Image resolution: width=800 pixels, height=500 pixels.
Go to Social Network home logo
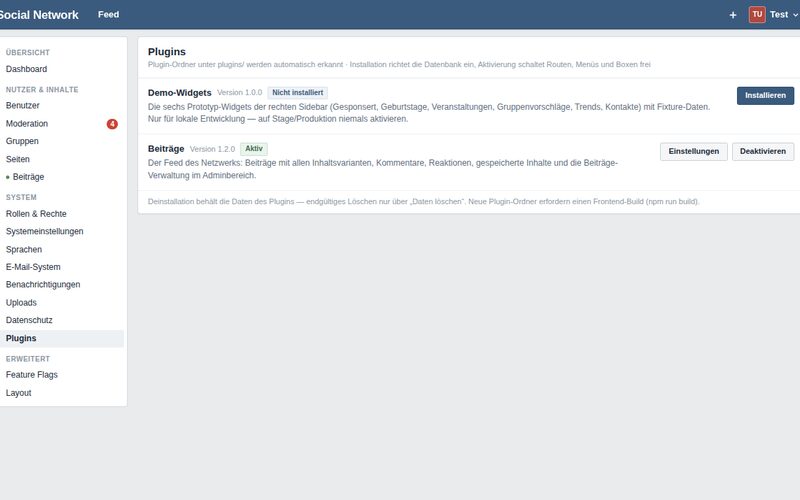(x=38, y=15)
